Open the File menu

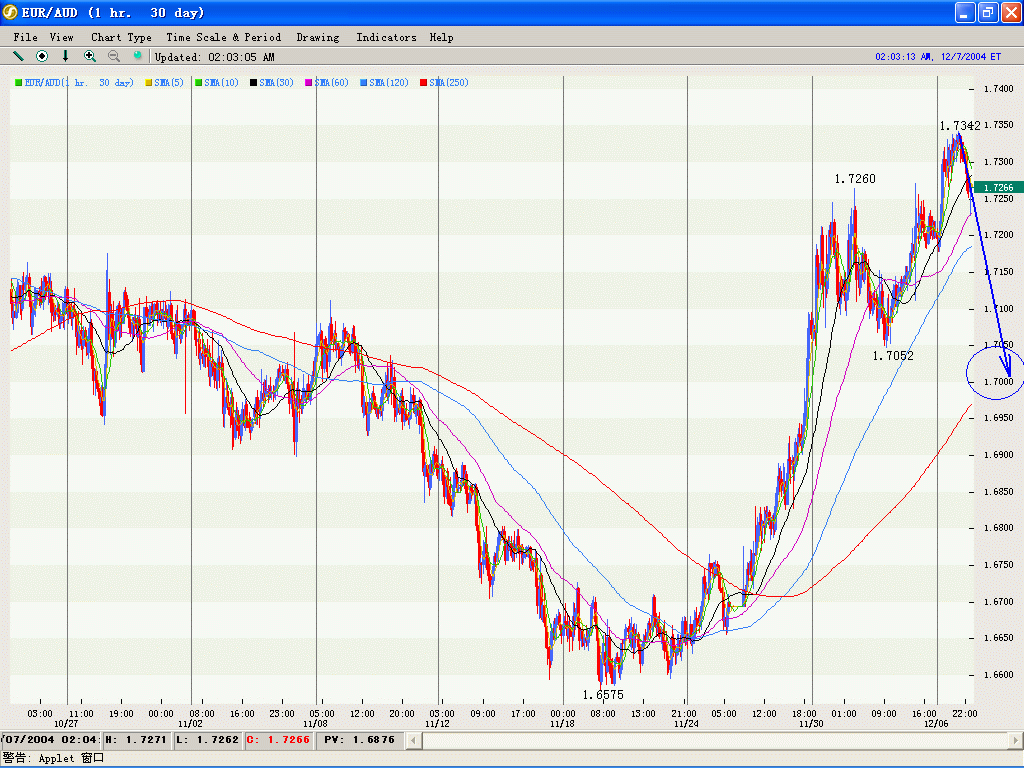(25, 37)
